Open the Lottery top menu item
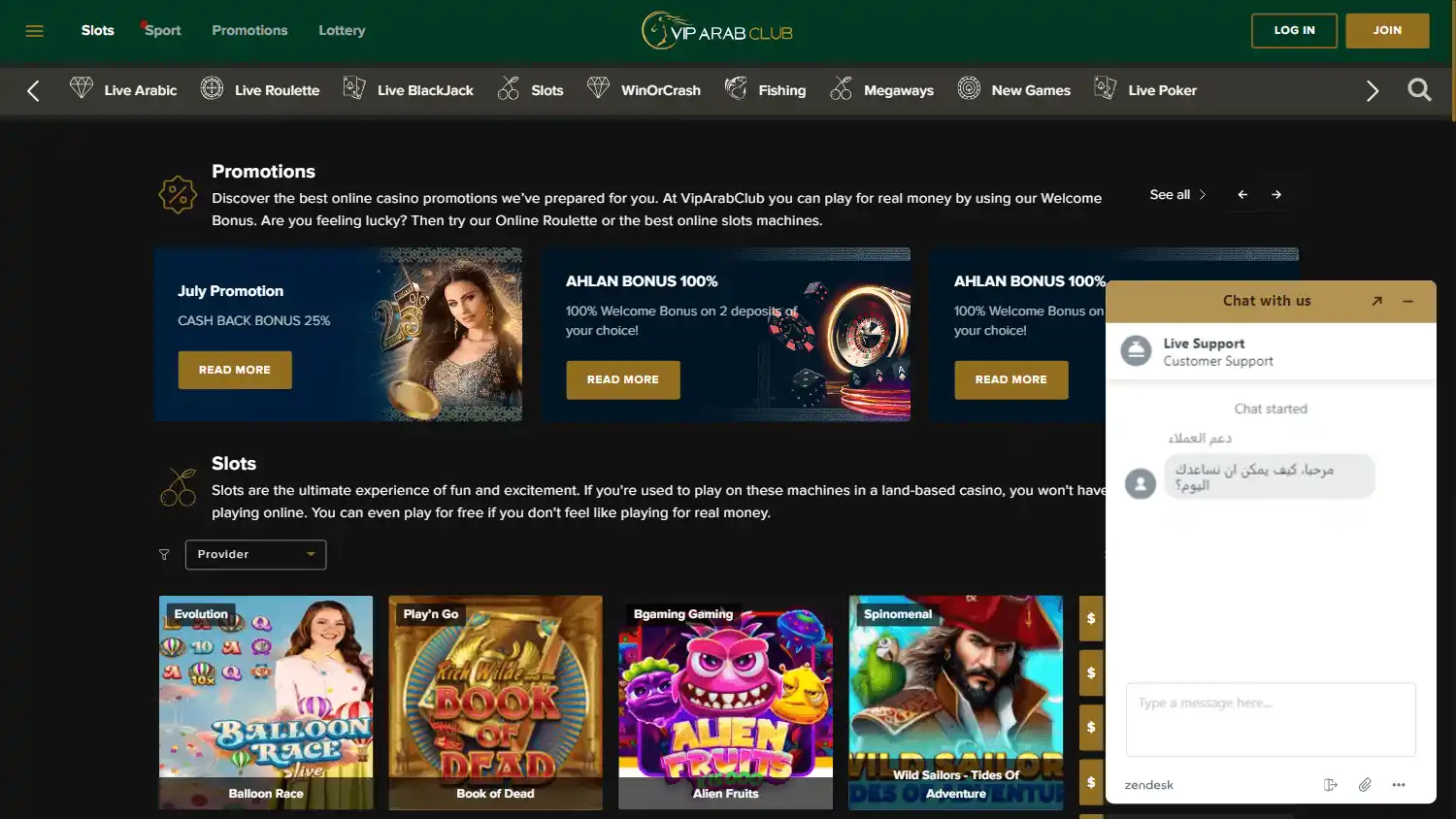Image resolution: width=1456 pixels, height=819 pixels. pyautogui.click(x=342, y=31)
